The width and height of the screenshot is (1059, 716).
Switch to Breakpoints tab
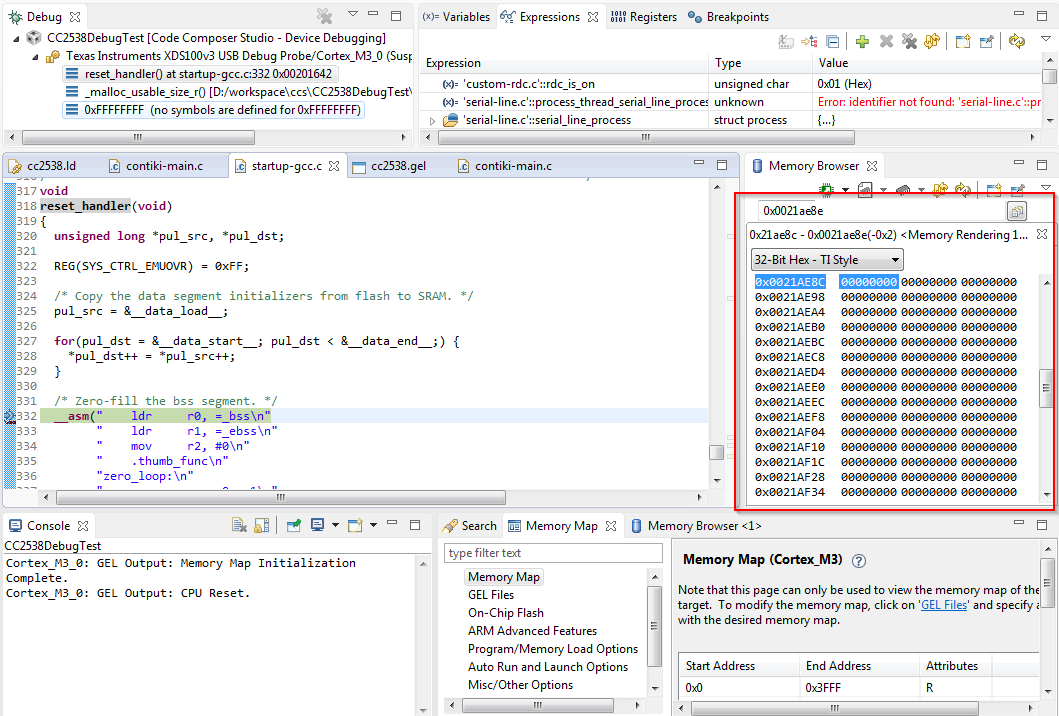(x=728, y=17)
